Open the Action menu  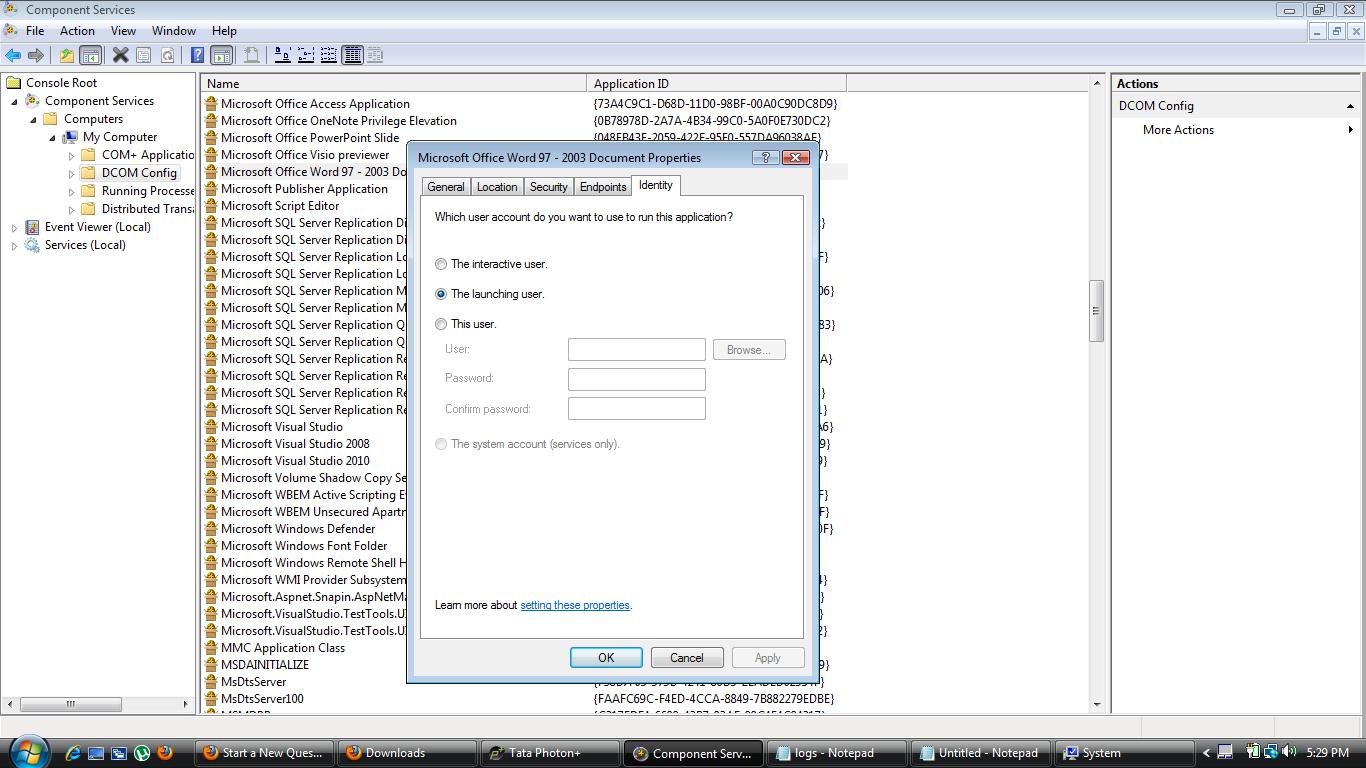tap(77, 31)
